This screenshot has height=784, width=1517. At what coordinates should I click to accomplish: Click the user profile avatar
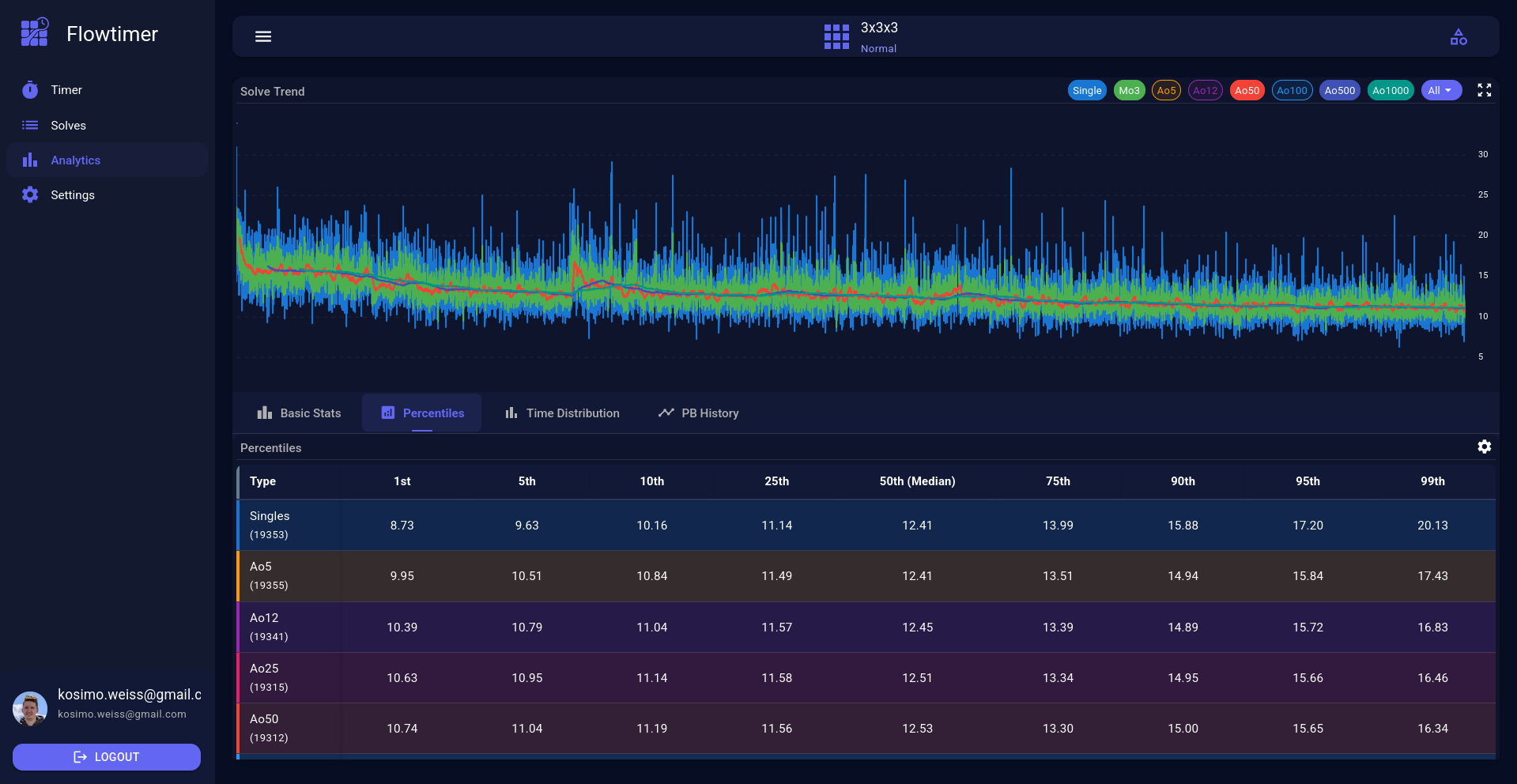30,708
